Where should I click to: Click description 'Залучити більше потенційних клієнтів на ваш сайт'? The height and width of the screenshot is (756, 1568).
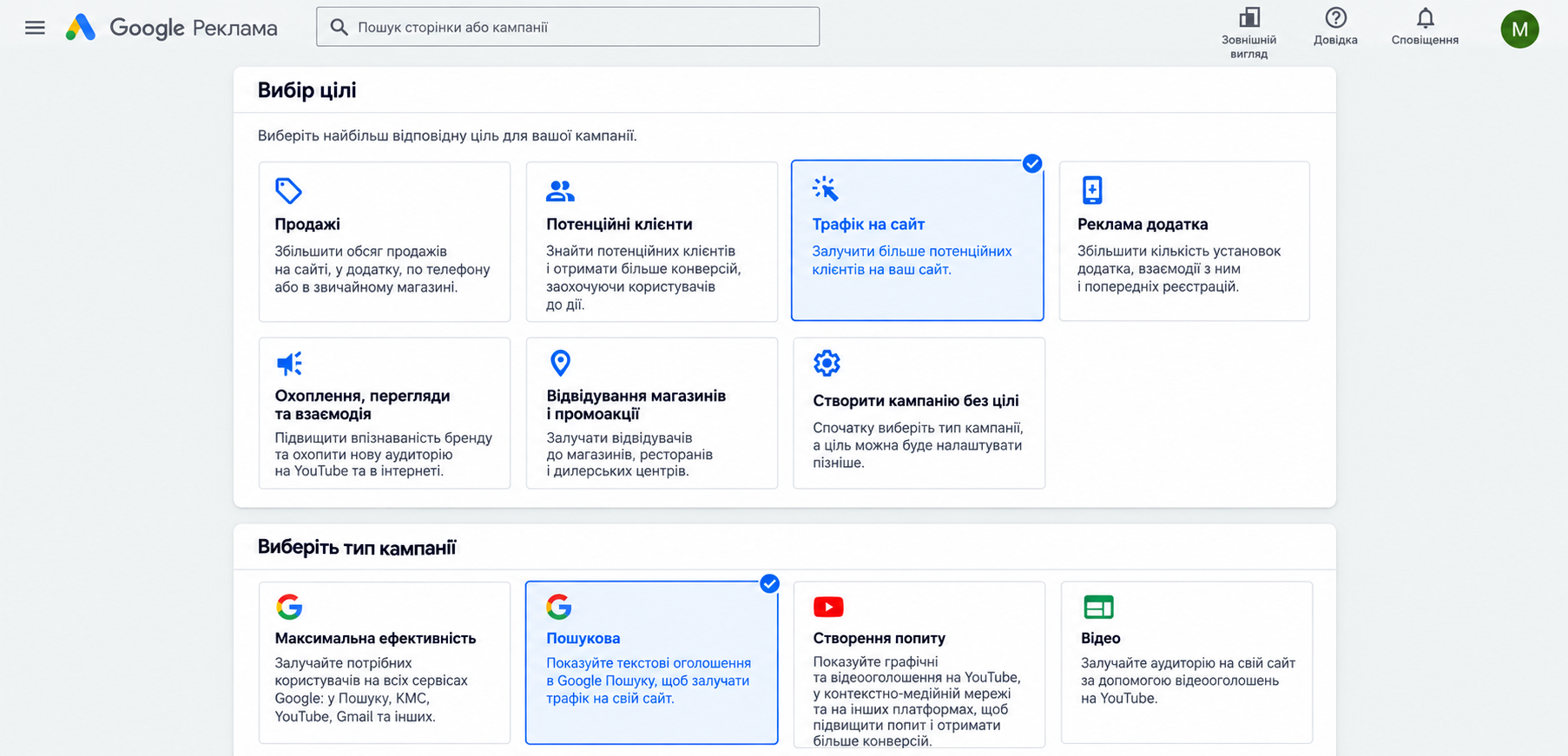tap(912, 260)
